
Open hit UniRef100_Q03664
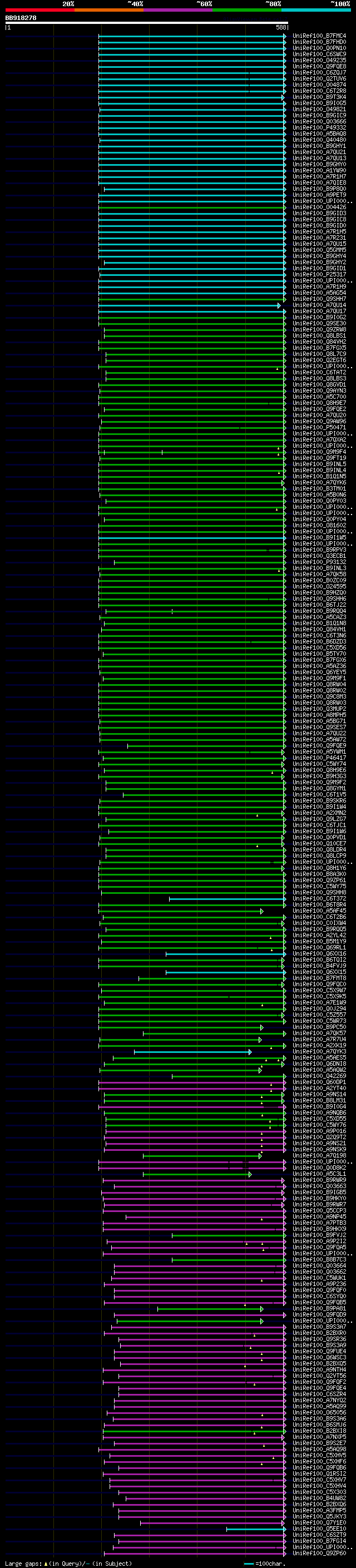click(x=319, y=1266)
